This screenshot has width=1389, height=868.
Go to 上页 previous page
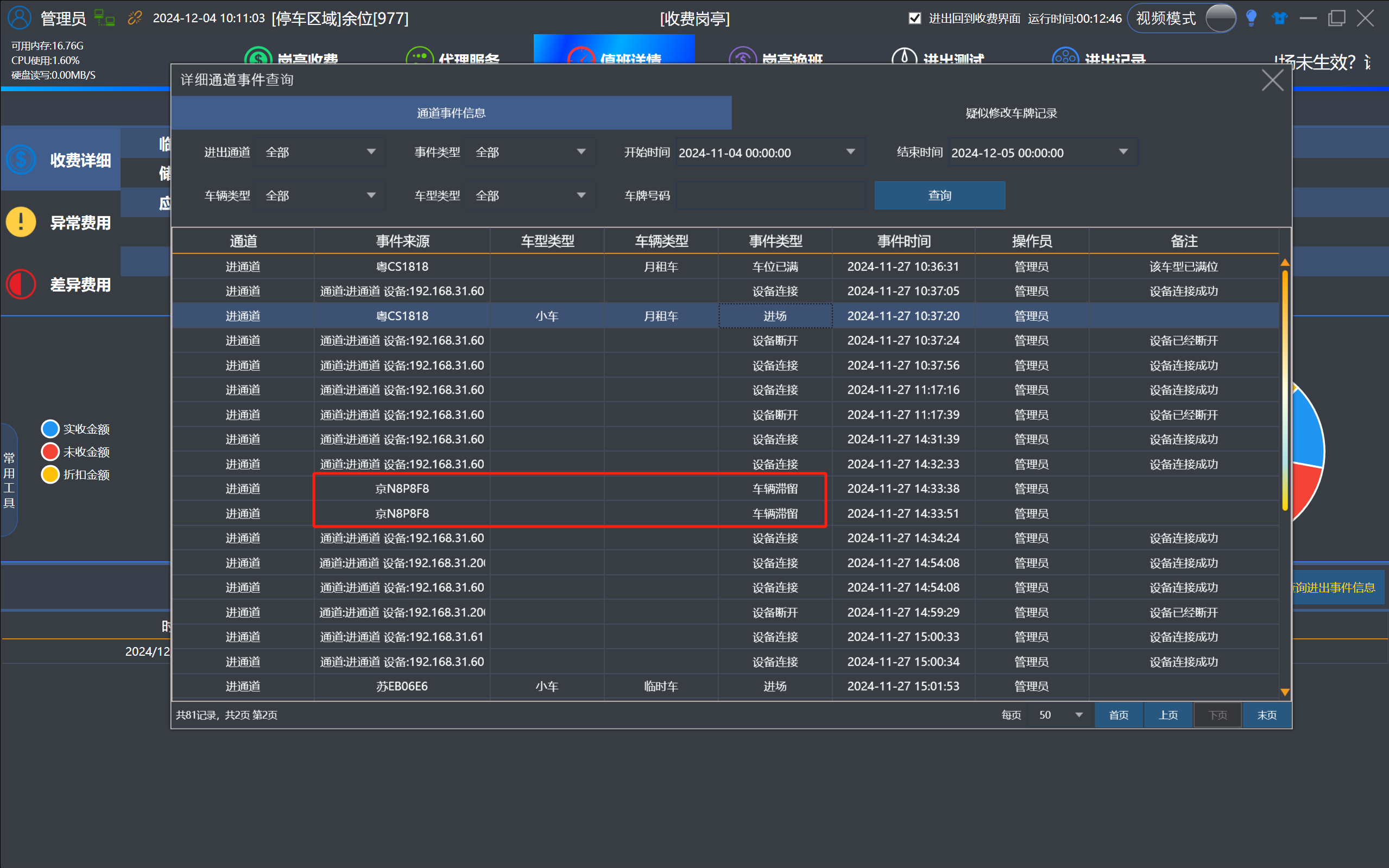(x=1168, y=715)
